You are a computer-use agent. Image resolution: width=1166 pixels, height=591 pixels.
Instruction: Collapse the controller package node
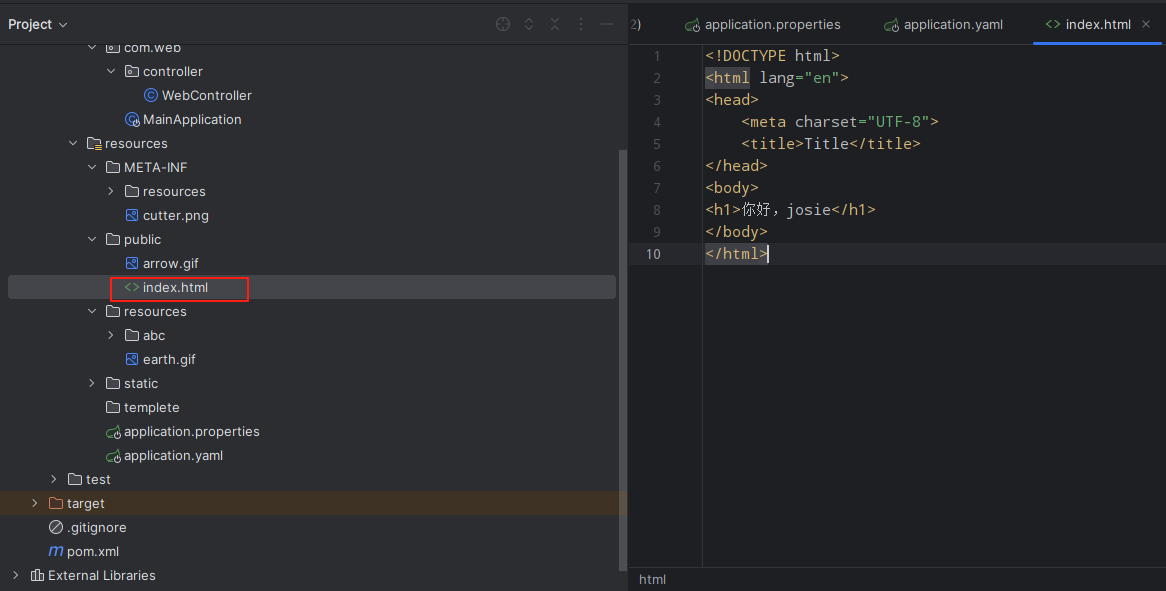coord(111,71)
